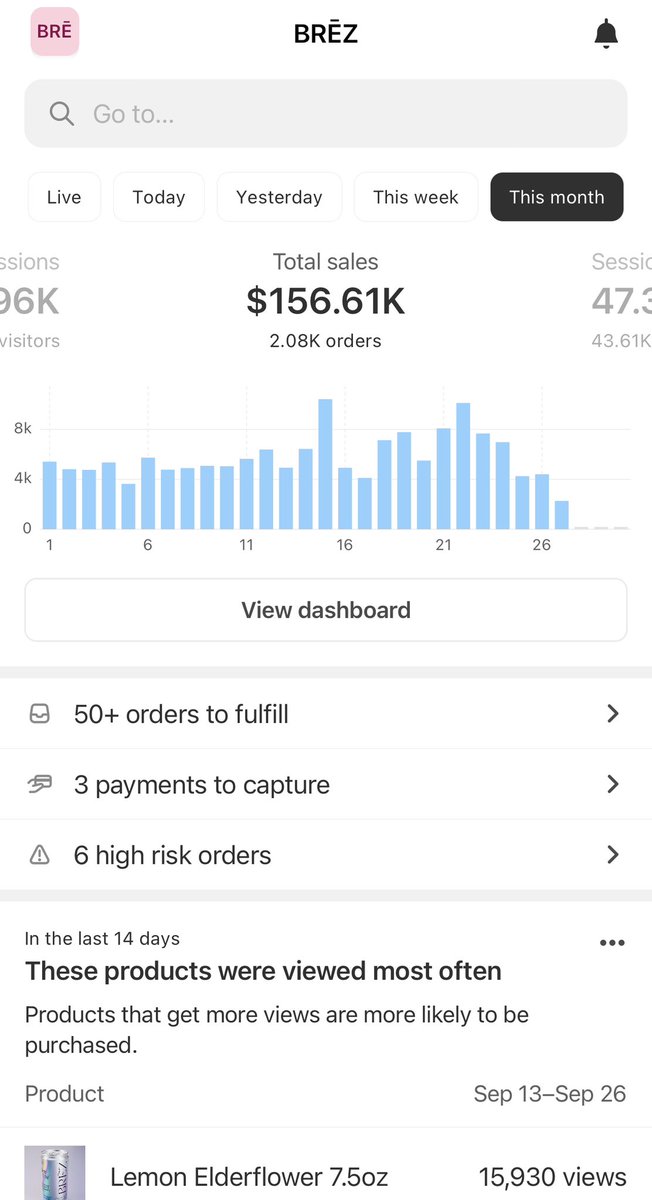
Task: Tap the BRĒZ store title
Action: 326,34
